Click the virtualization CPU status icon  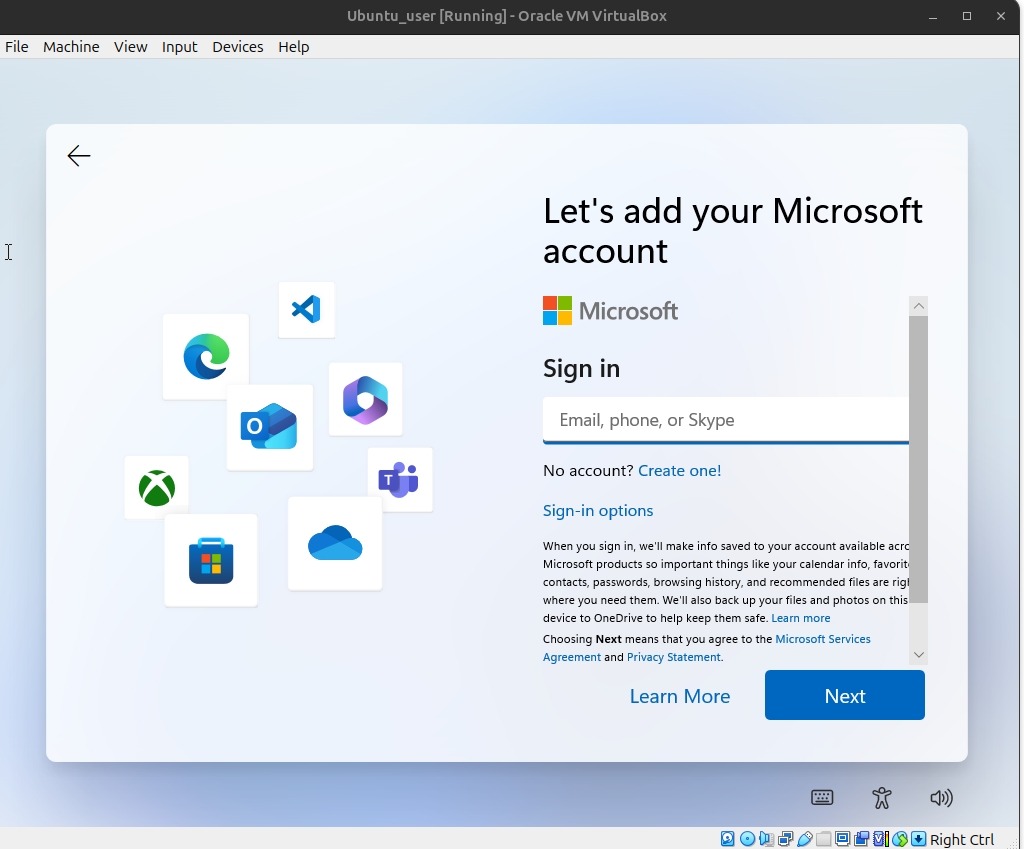tap(880, 839)
